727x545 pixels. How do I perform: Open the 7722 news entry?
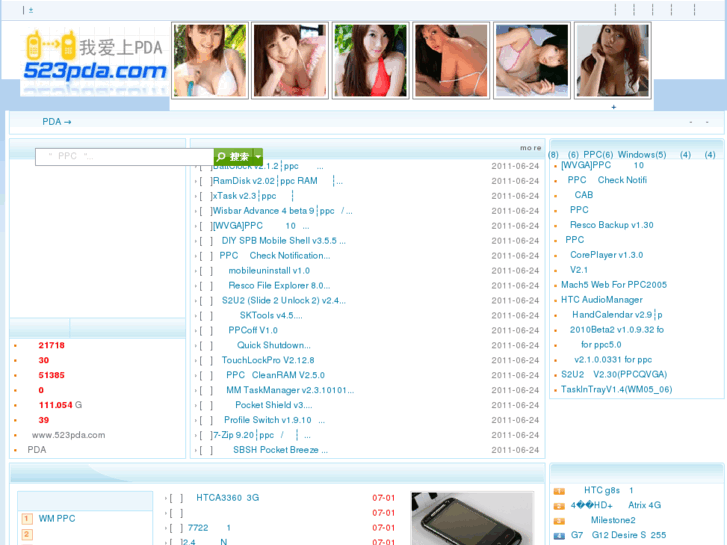(x=209, y=528)
